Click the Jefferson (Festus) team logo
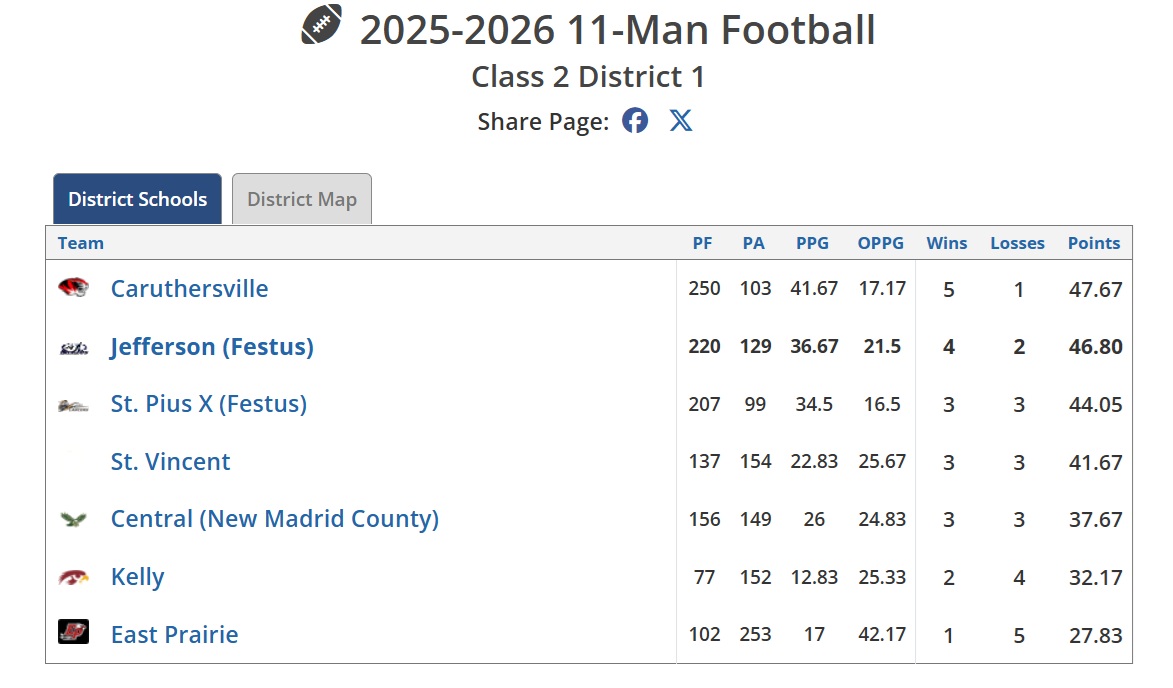This screenshot has height=688, width=1173. point(73,347)
